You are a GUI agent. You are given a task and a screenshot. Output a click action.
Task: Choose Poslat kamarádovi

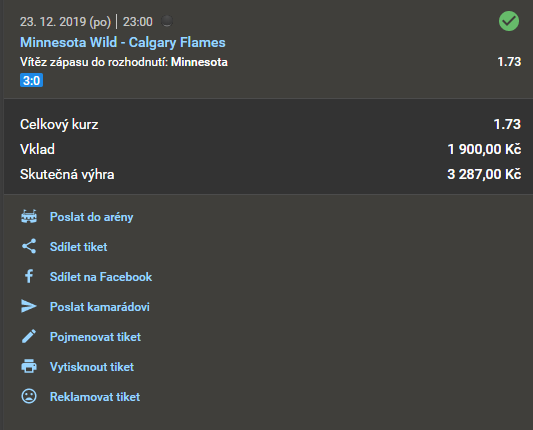[100, 307]
